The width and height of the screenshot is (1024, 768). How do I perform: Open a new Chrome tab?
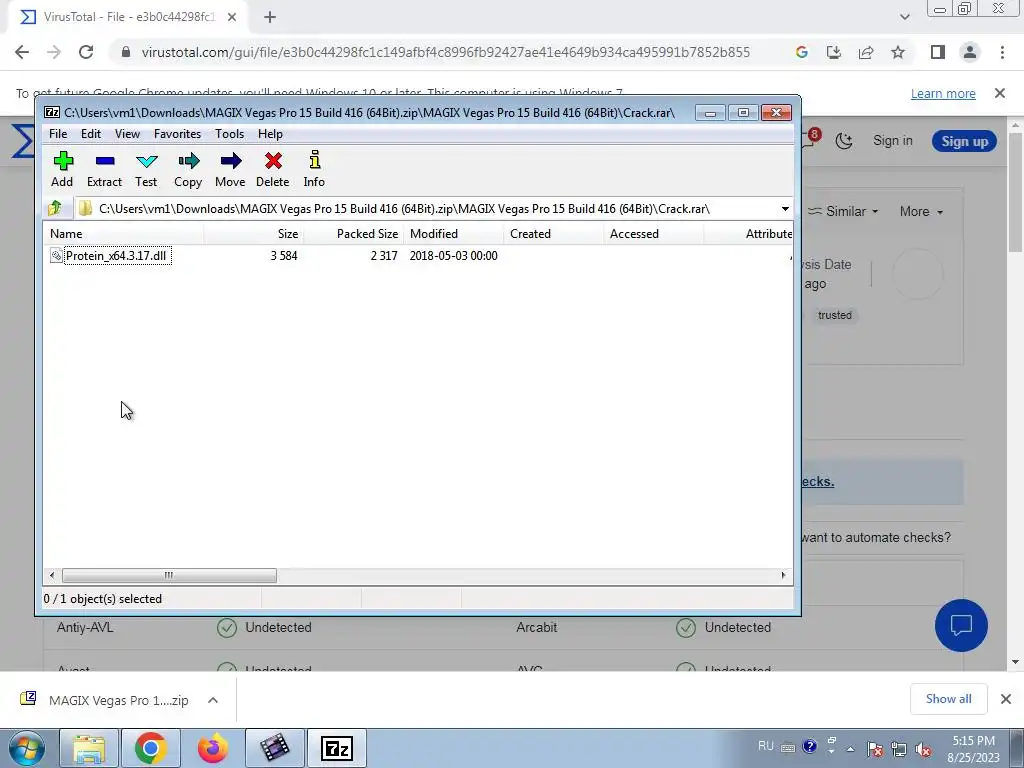pyautogui.click(x=270, y=18)
